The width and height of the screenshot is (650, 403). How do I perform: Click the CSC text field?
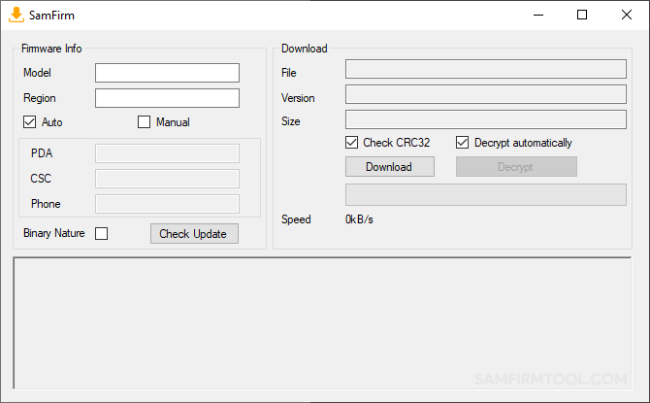point(167,179)
